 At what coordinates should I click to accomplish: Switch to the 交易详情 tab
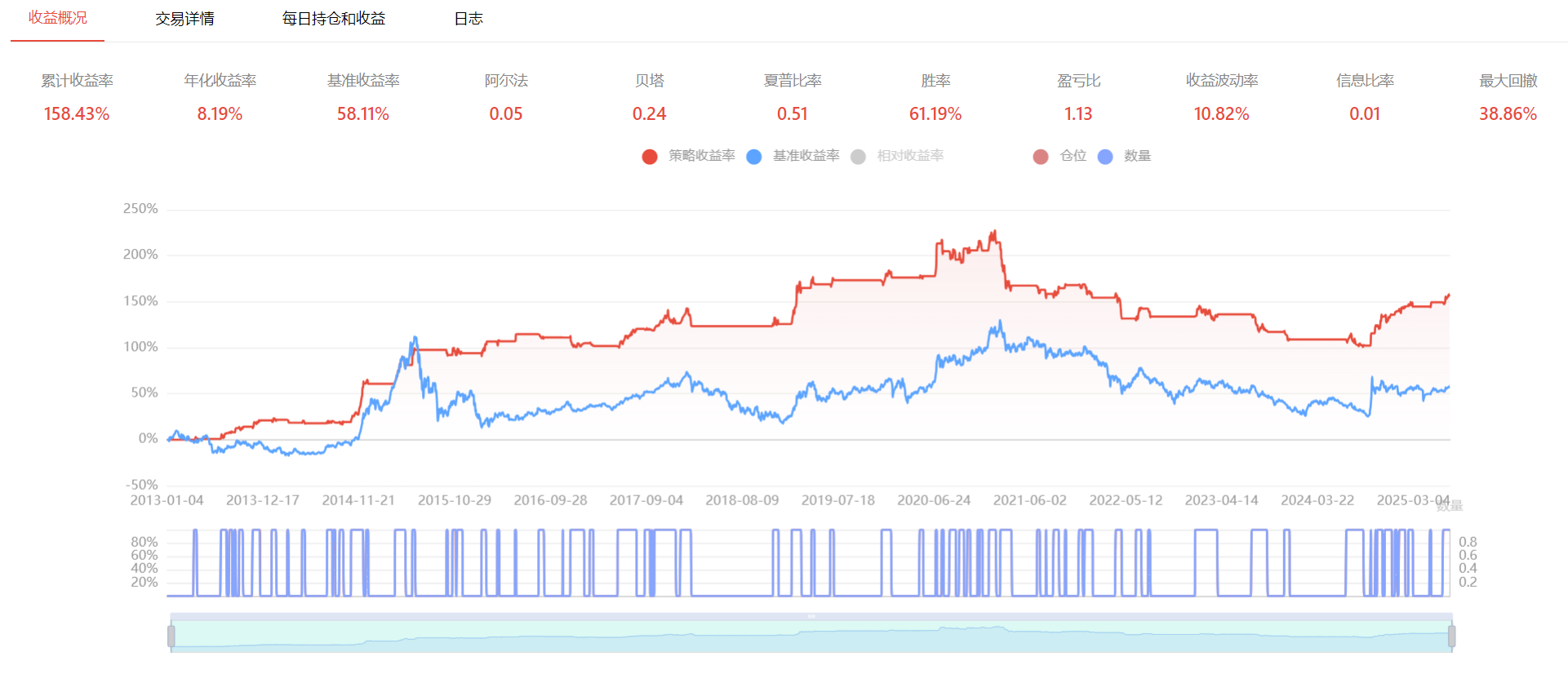(184, 19)
